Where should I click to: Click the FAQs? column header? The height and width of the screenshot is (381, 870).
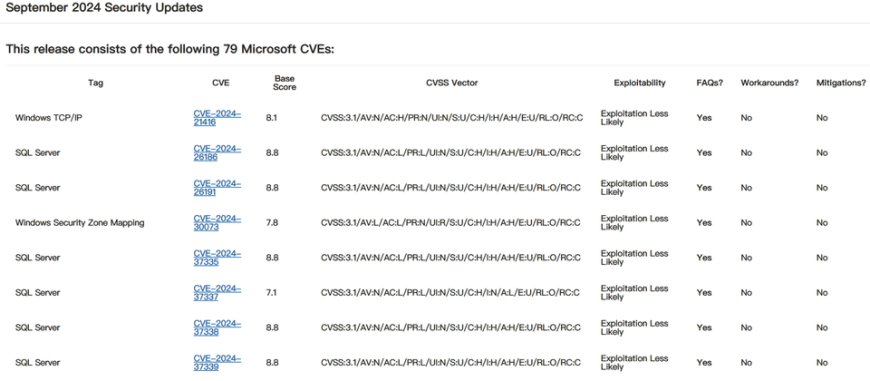[x=710, y=83]
